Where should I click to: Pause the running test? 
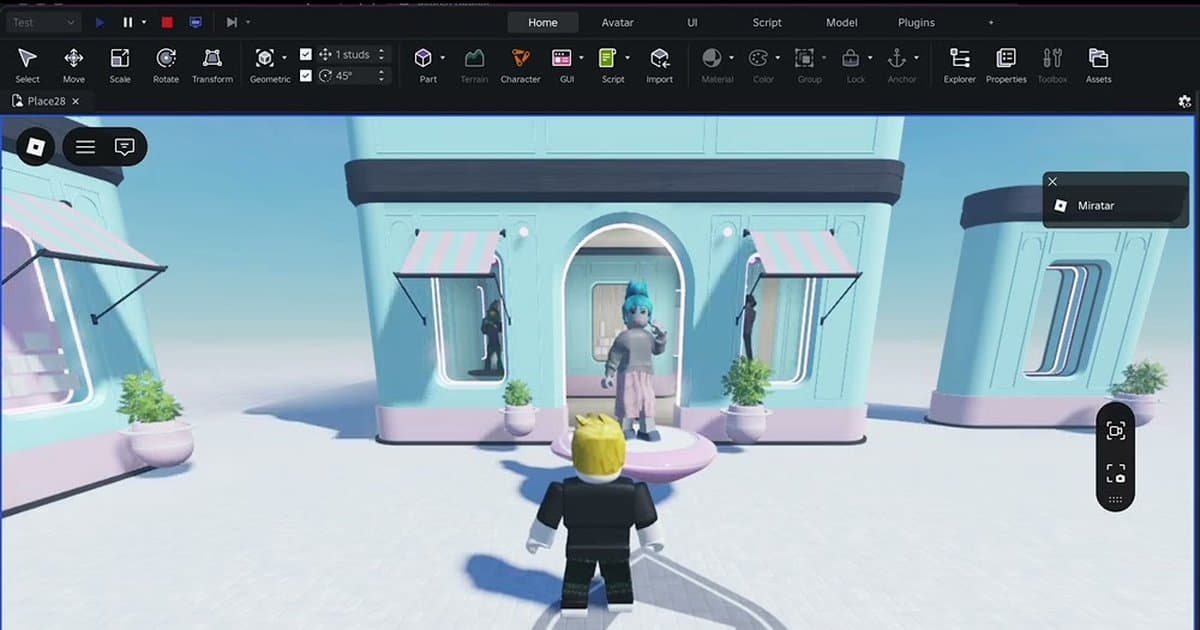(x=128, y=22)
